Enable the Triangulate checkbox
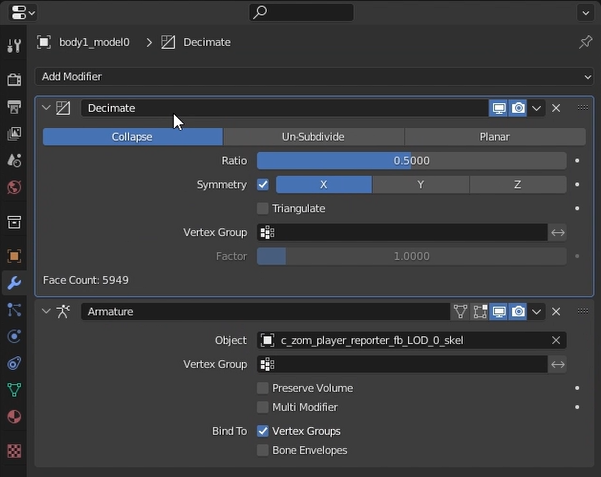This screenshot has height=477, width=601. tap(263, 209)
